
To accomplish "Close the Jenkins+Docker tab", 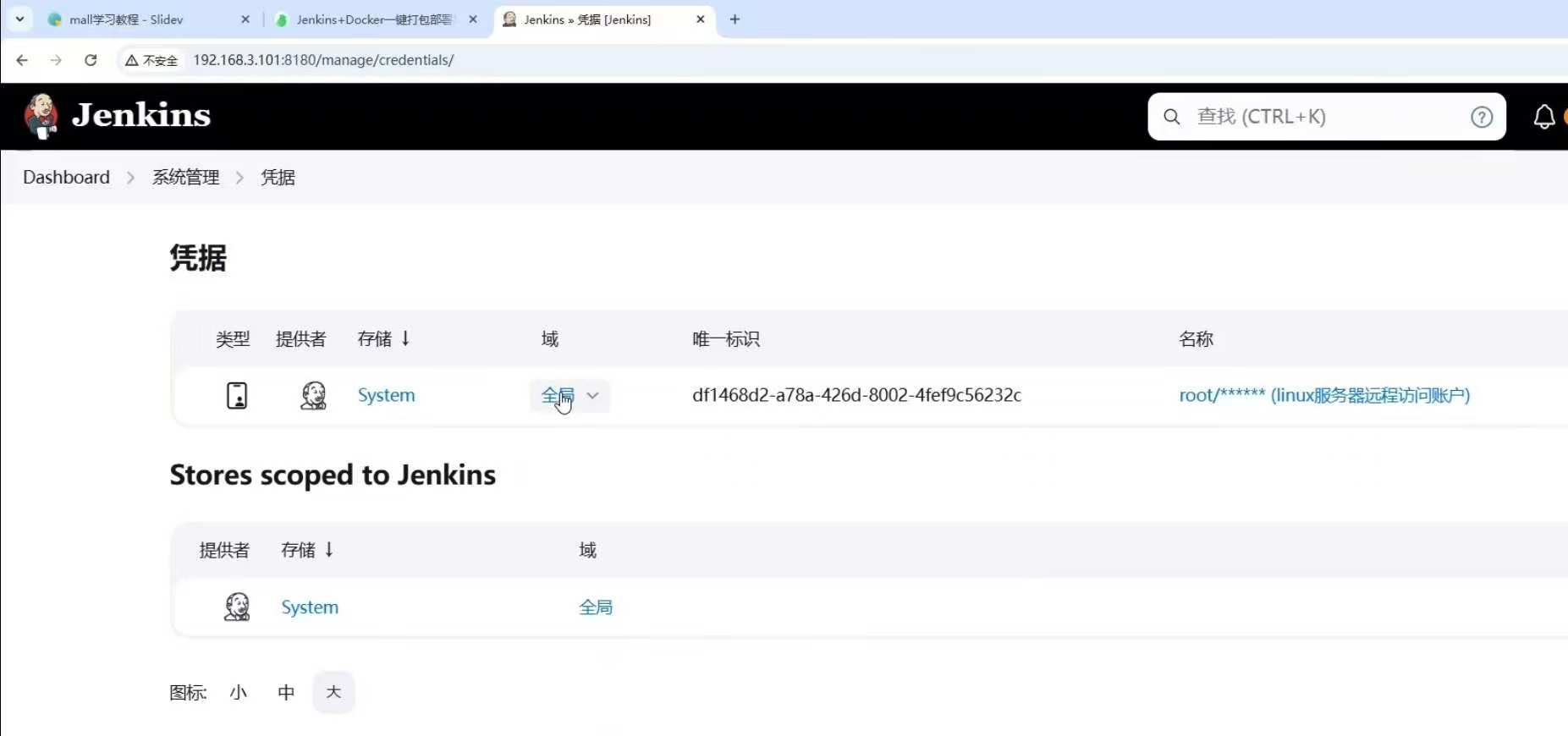I will pos(473,19).
